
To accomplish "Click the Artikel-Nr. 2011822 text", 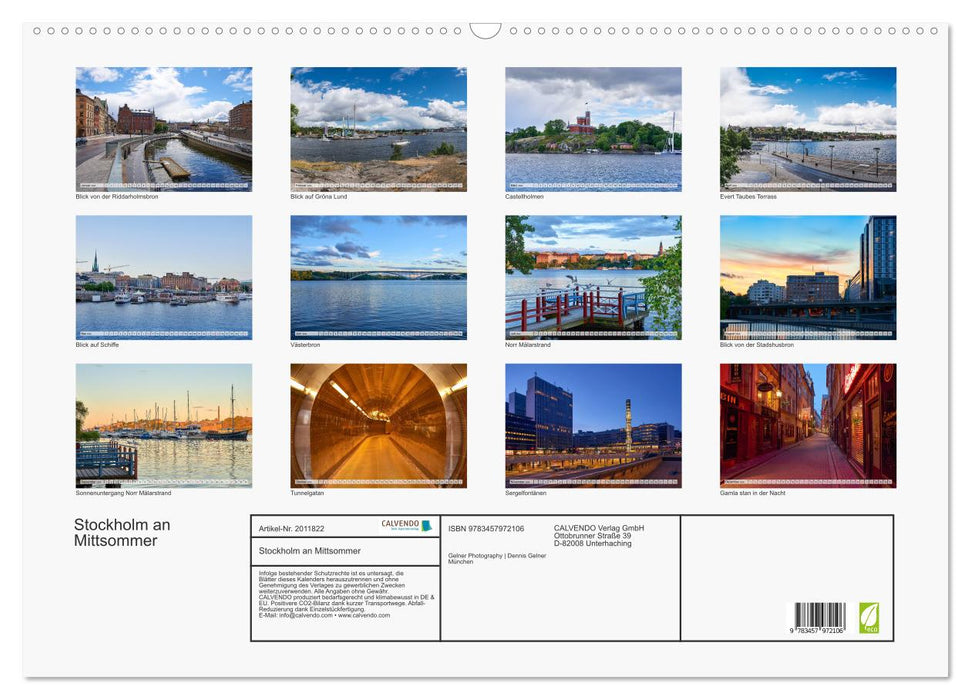I will 291,528.
